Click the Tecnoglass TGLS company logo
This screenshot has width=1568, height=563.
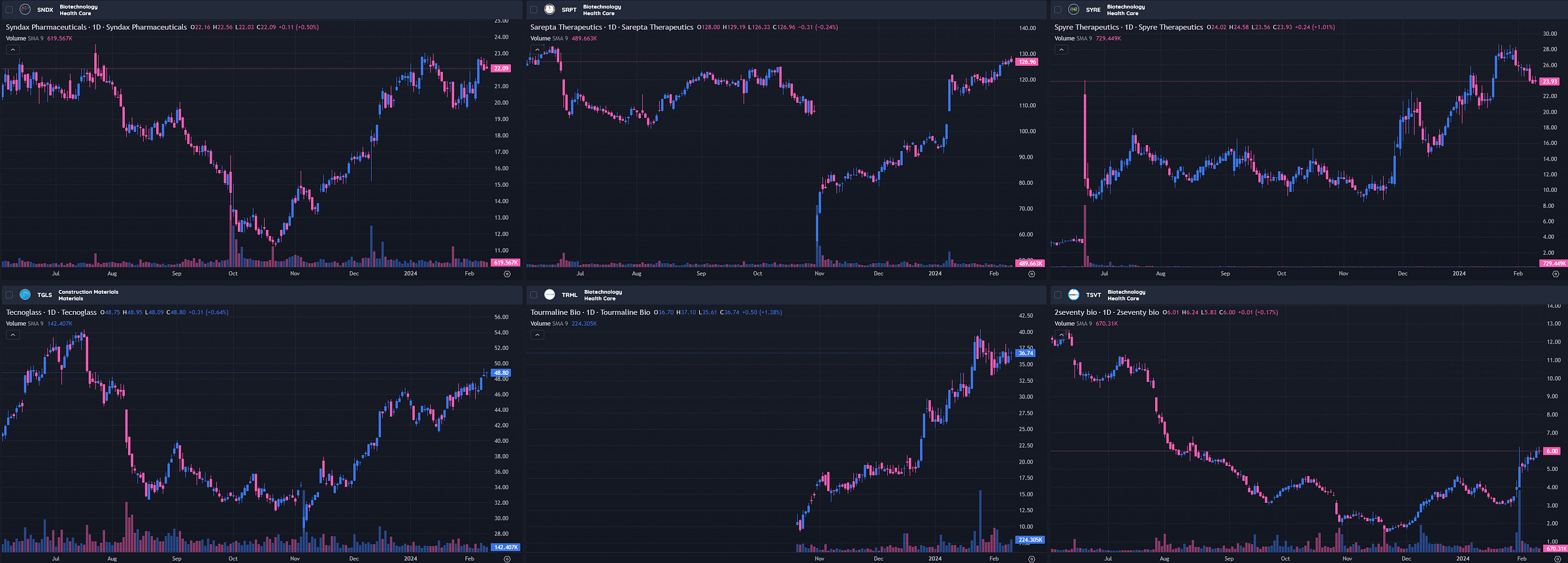point(25,295)
